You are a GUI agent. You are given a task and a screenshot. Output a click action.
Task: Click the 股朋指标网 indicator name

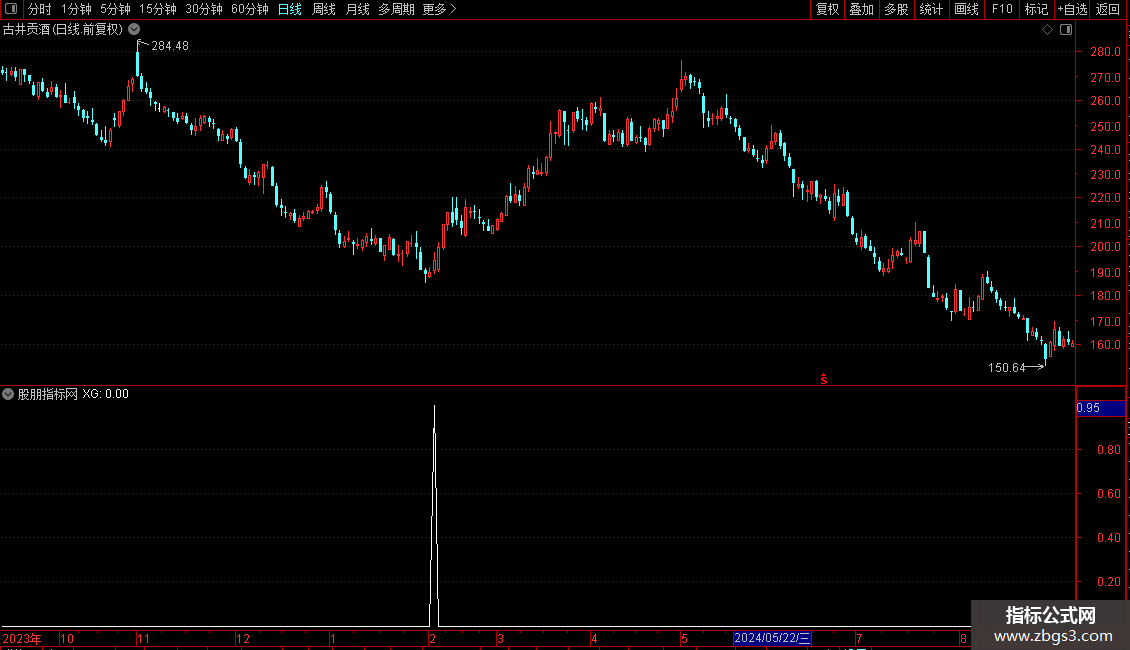pyautogui.click(x=48, y=394)
